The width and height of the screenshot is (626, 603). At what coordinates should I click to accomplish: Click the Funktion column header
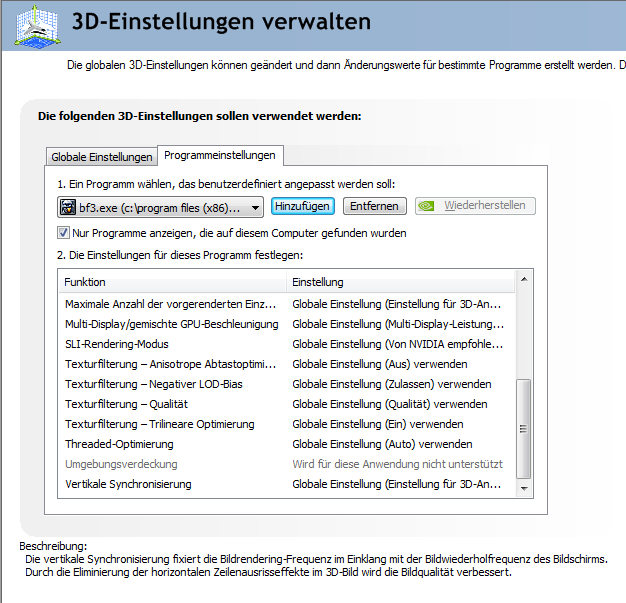[172, 282]
